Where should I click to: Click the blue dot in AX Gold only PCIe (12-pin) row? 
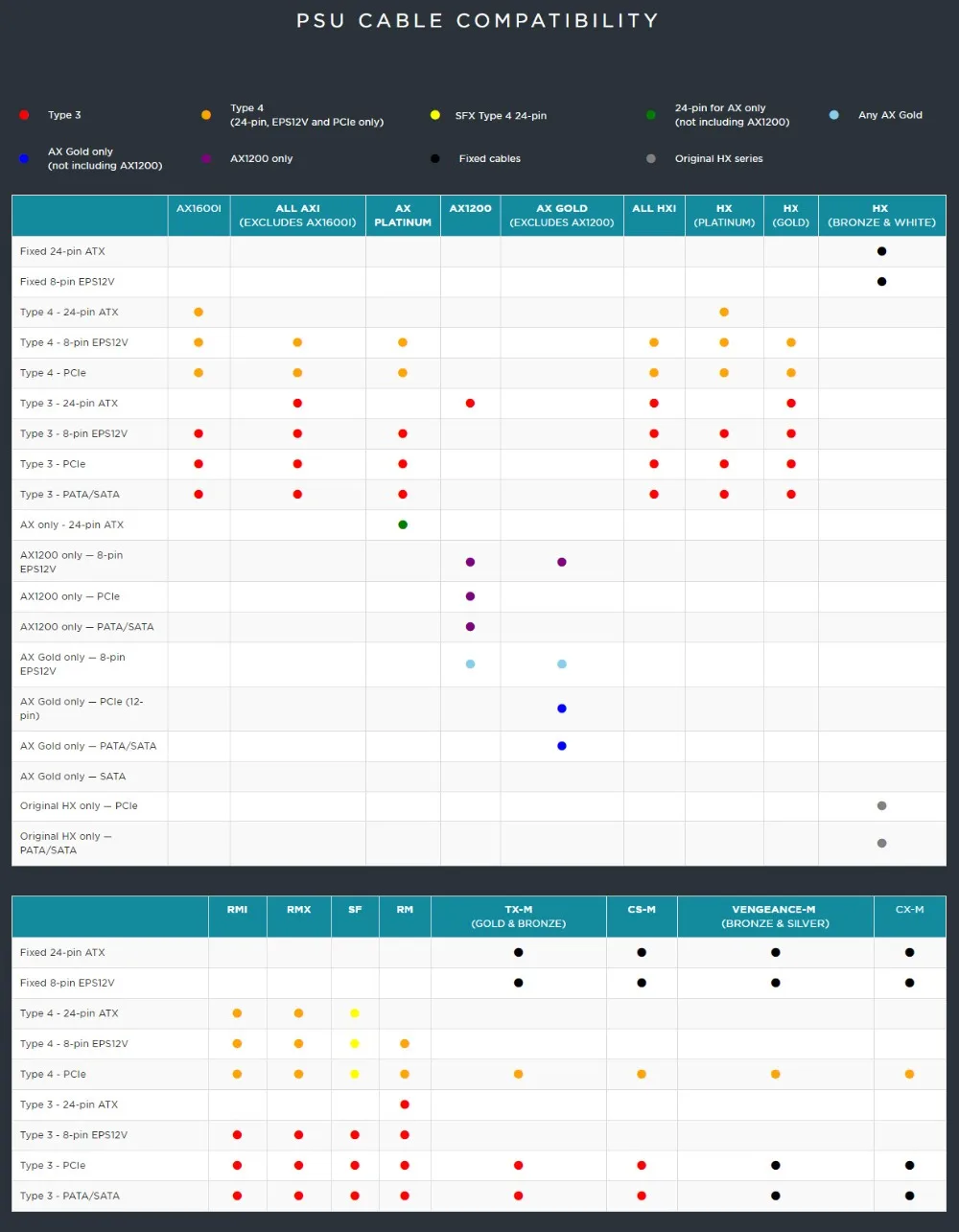point(562,709)
